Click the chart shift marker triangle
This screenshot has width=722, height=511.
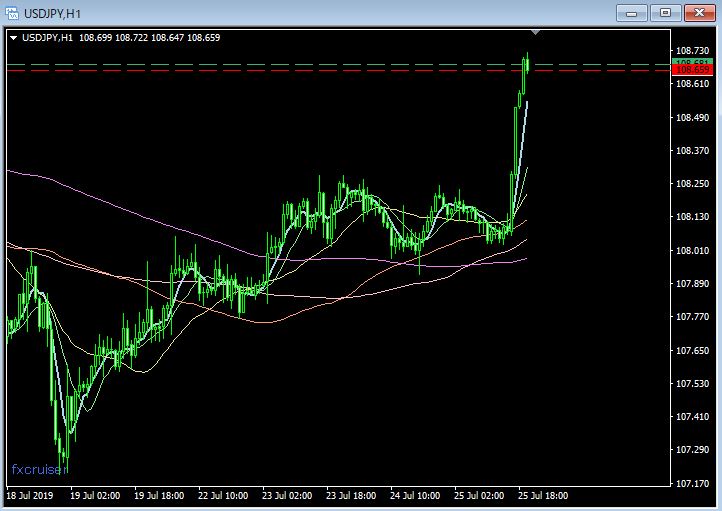(535, 32)
